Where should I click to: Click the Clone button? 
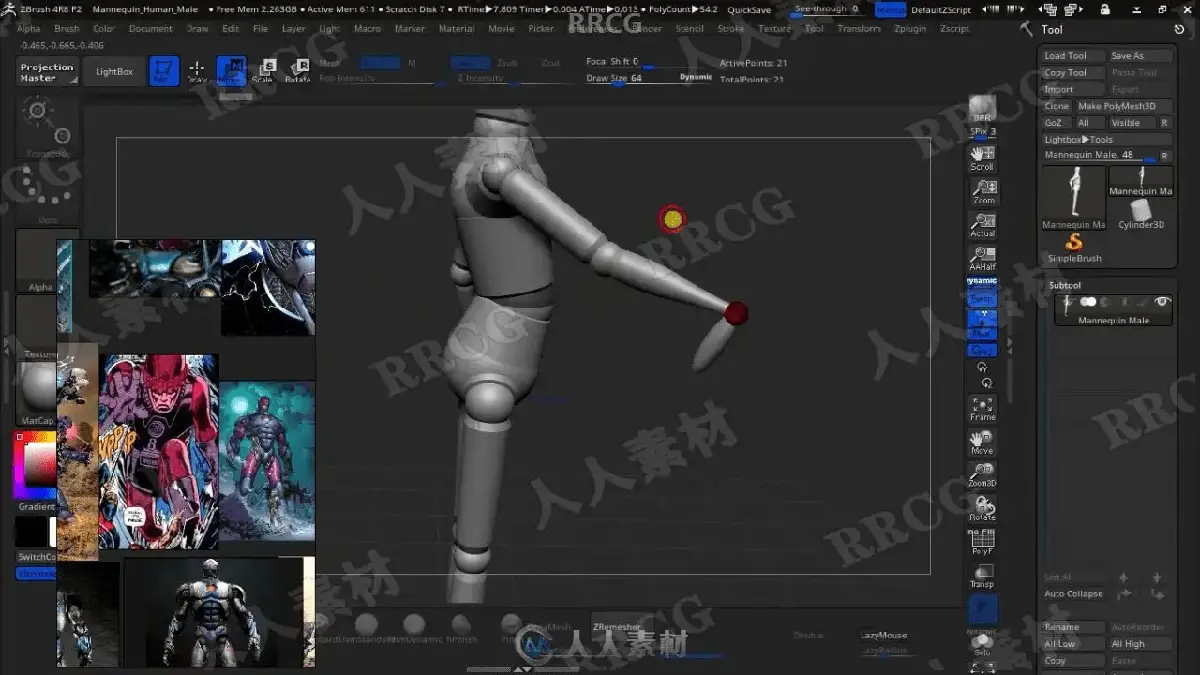coord(1057,106)
